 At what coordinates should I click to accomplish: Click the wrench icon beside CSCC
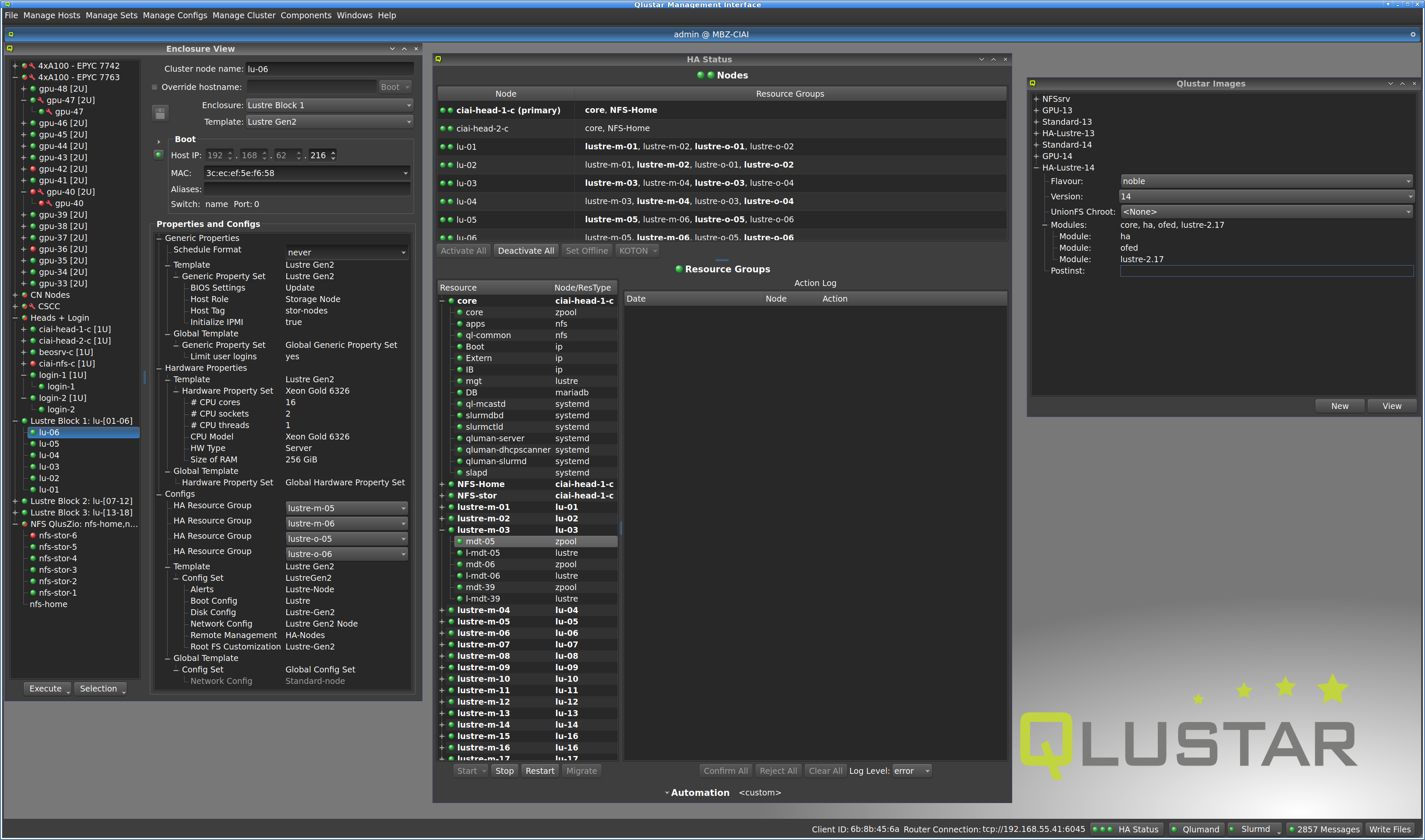pos(32,306)
